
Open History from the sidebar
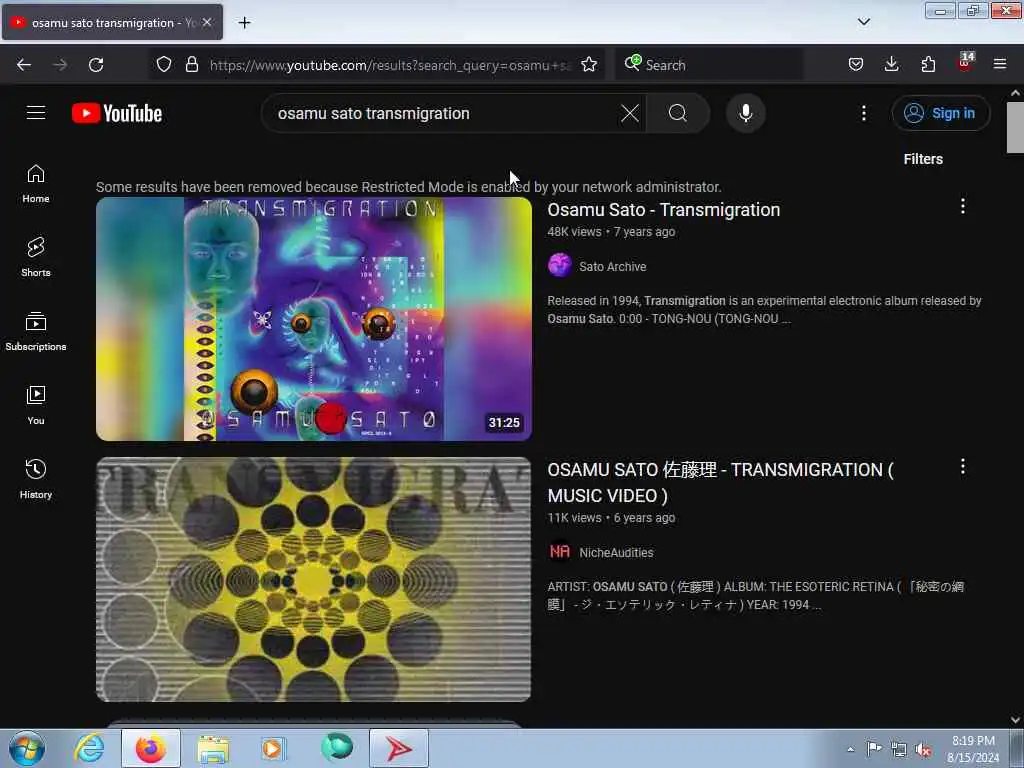point(36,479)
